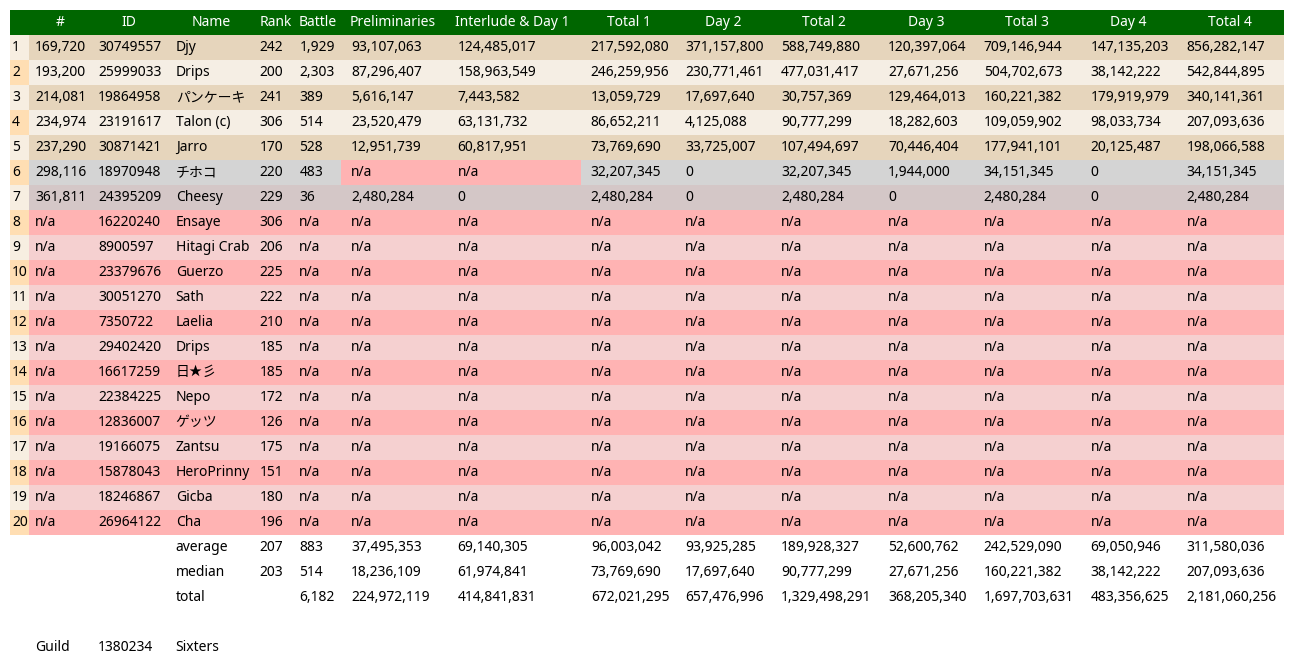Select ID cell 8900597

[126, 246]
